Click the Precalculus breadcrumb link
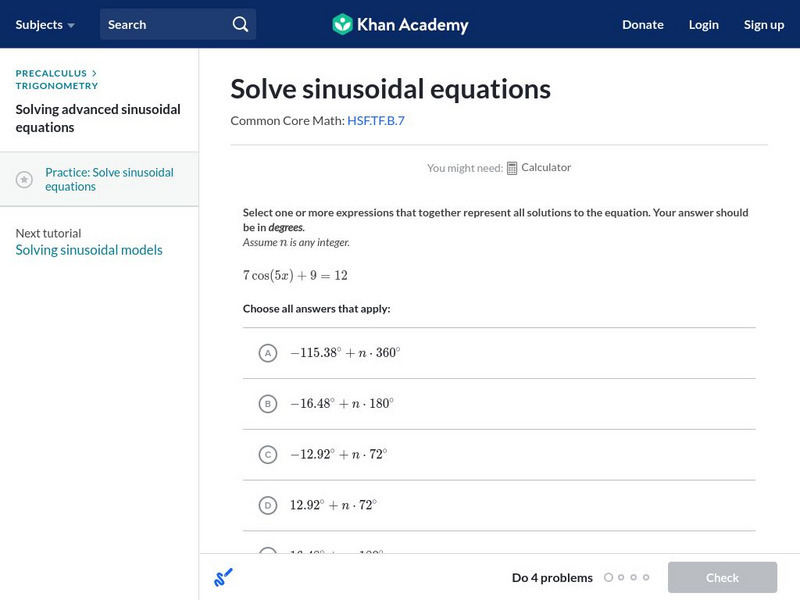Viewport: 800px width, 600px height. pos(52,73)
